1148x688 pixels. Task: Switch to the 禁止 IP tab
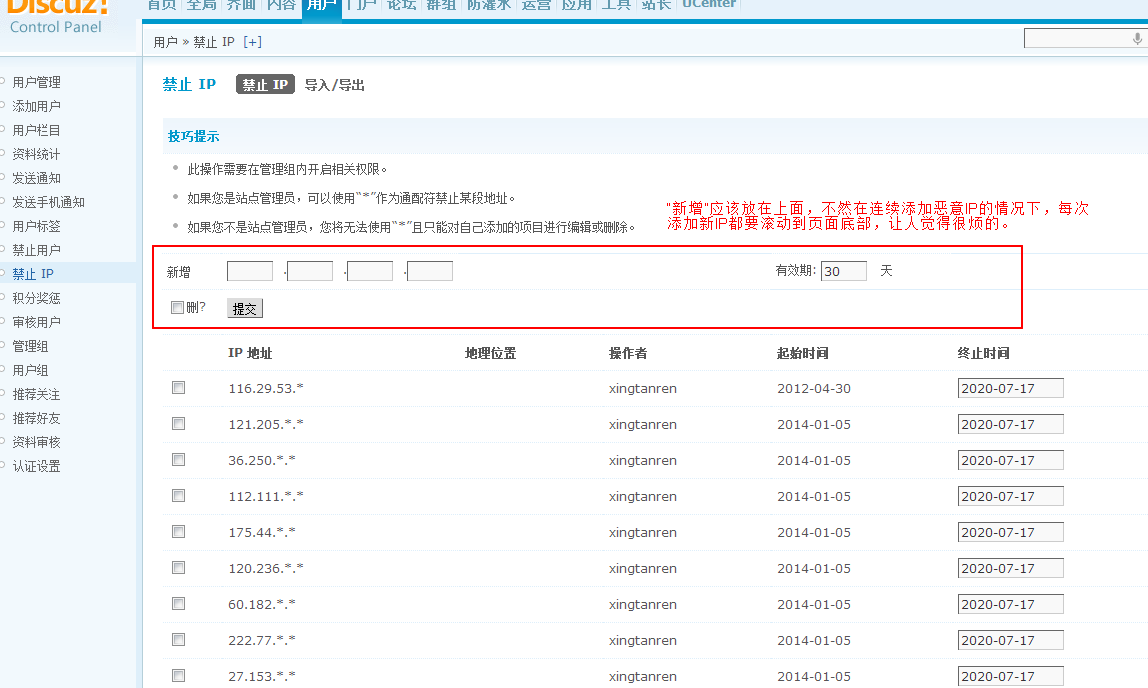(265, 84)
